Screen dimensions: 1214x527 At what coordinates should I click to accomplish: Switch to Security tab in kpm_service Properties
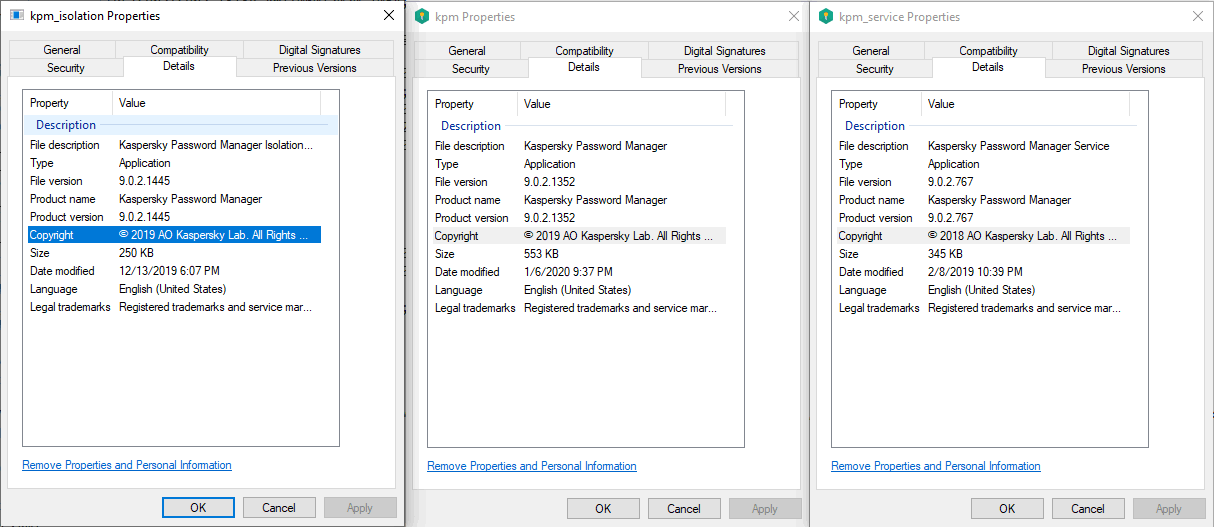point(875,69)
